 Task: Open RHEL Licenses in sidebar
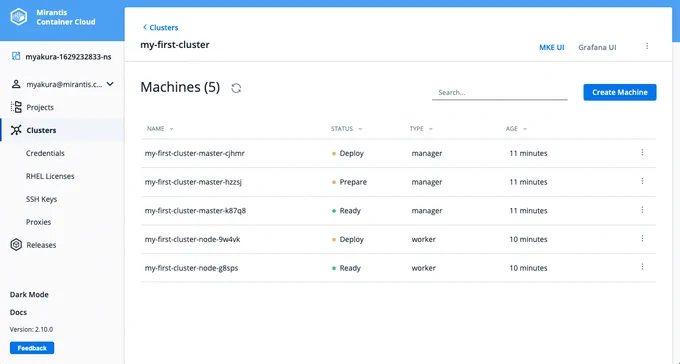pyautogui.click(x=50, y=176)
